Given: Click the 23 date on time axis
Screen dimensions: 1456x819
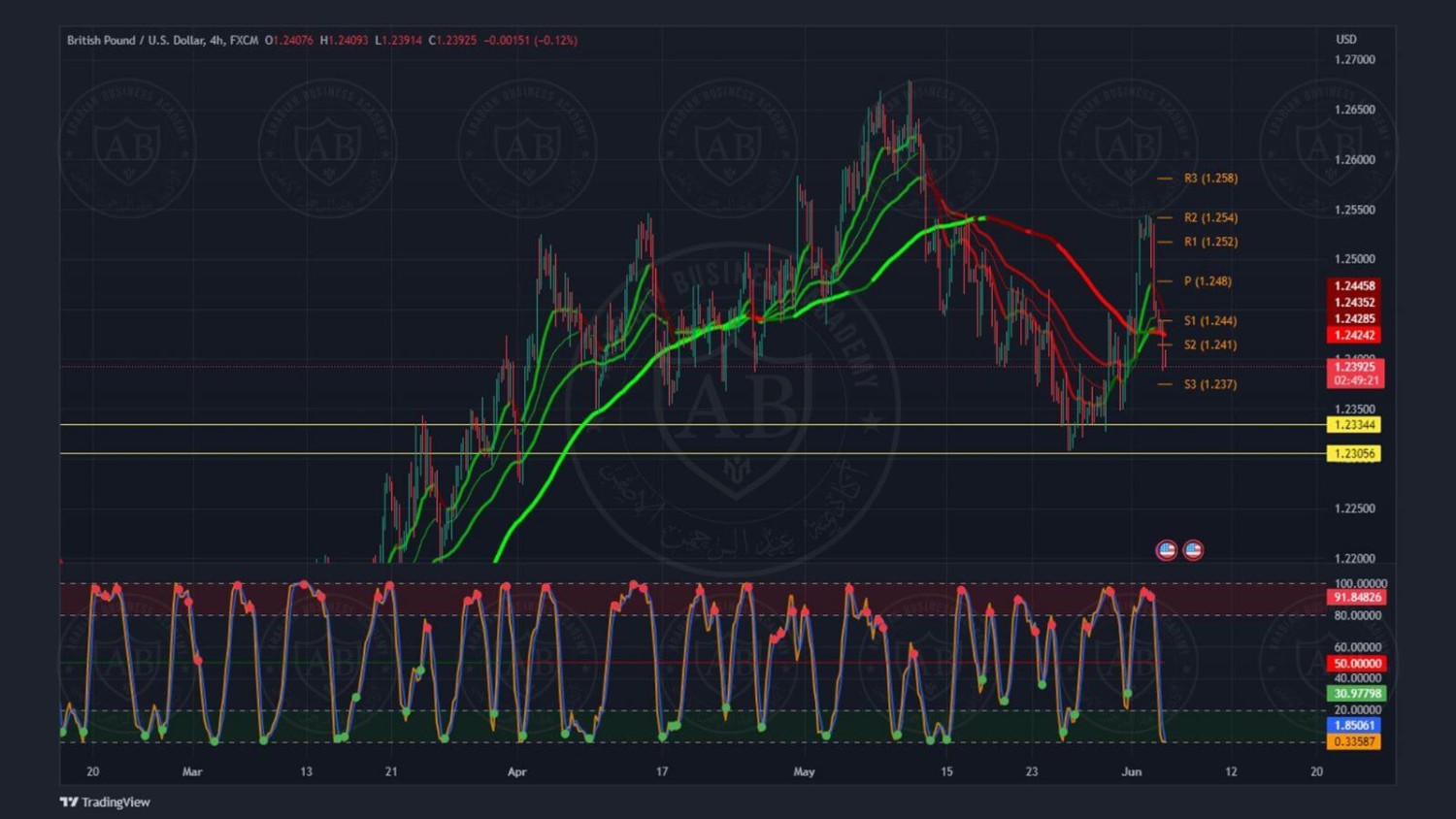Looking at the screenshot, I should [x=1031, y=771].
